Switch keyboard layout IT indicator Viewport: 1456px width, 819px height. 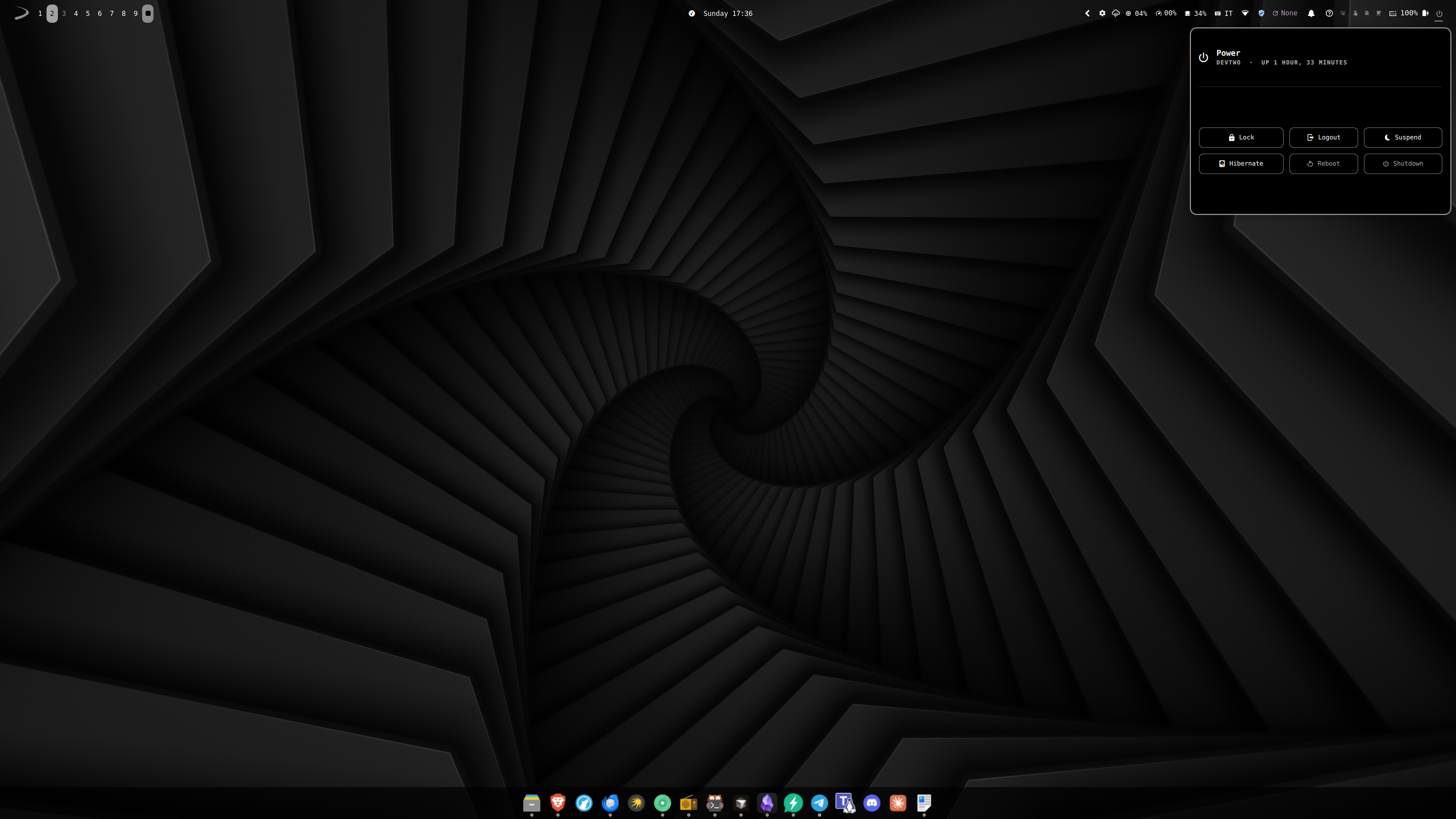pyautogui.click(x=1223, y=13)
